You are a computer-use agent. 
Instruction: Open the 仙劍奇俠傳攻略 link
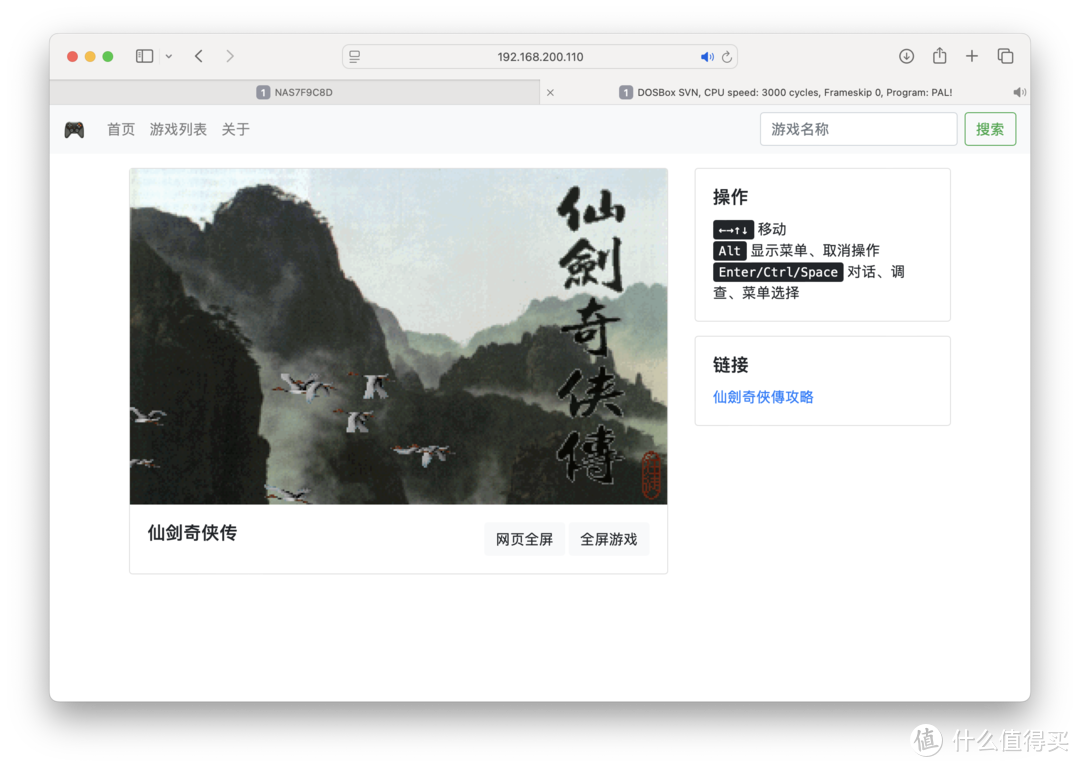pyautogui.click(x=763, y=396)
